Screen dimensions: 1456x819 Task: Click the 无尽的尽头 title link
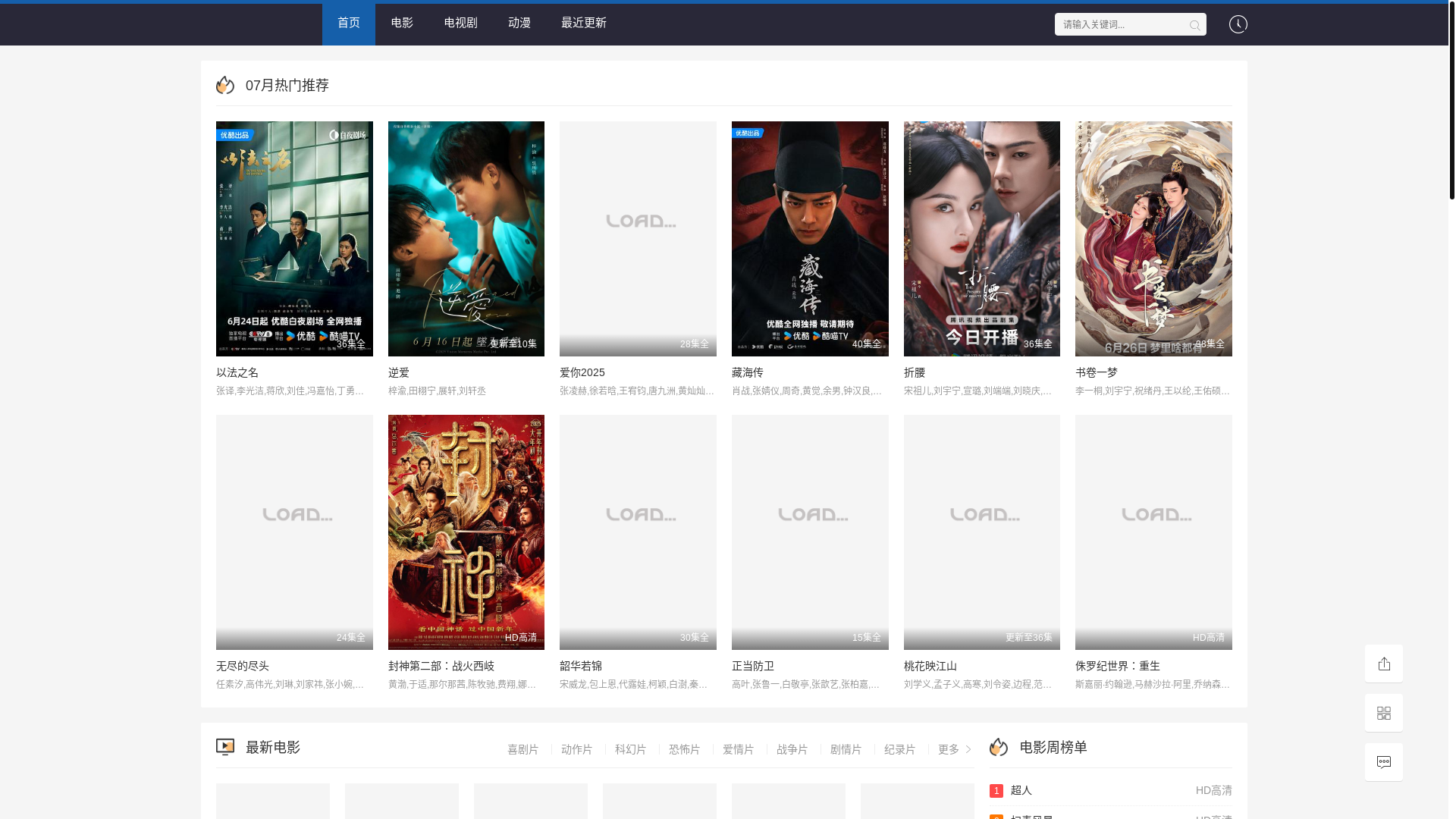[x=243, y=666]
